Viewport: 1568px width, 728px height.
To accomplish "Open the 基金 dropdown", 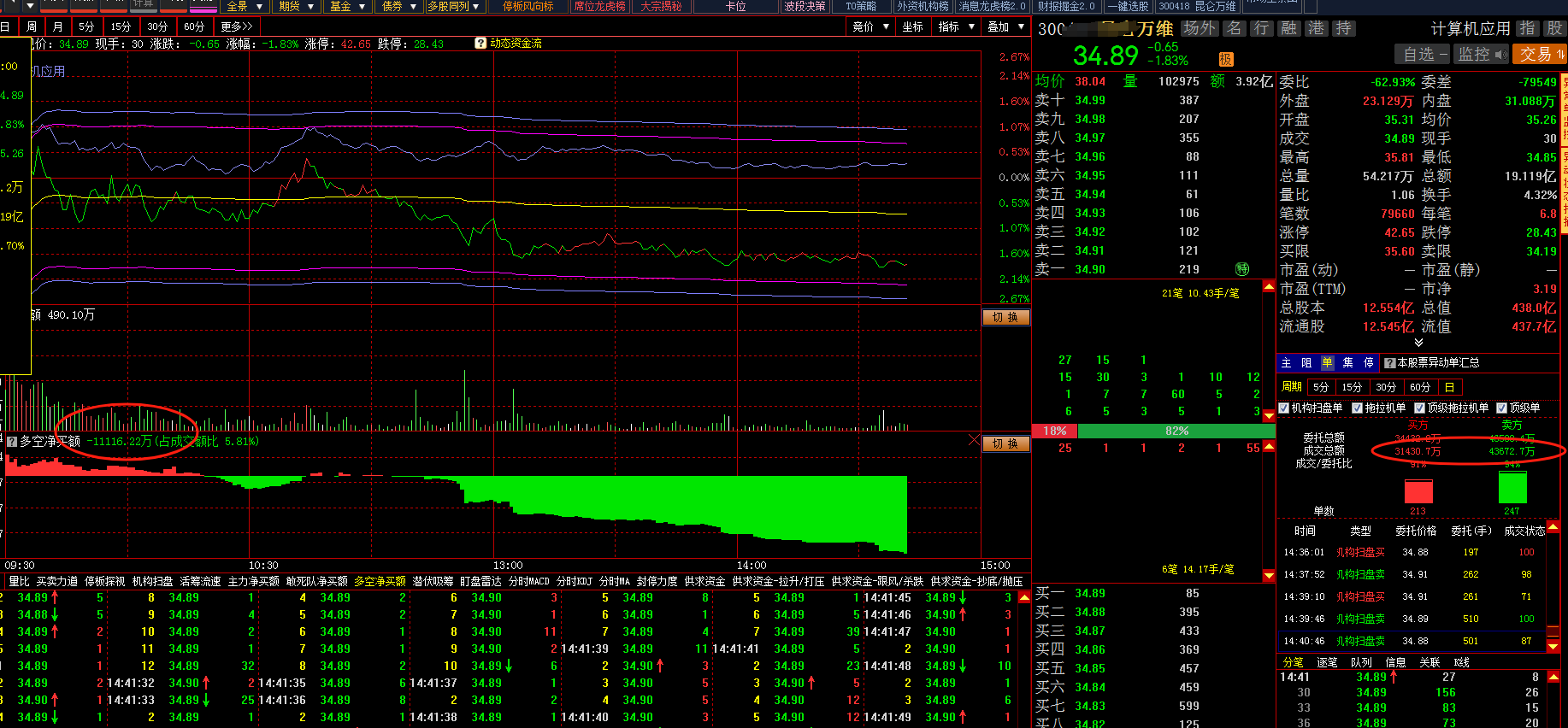I will (x=347, y=6).
